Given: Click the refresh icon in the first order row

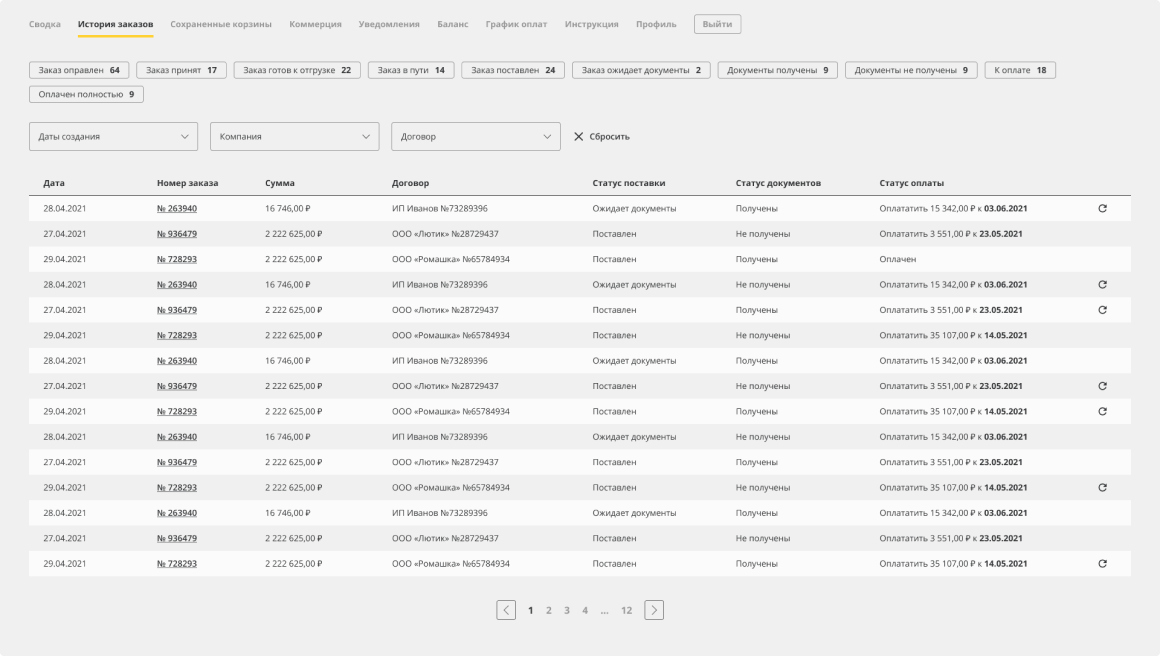Looking at the screenshot, I should click(x=1102, y=209).
